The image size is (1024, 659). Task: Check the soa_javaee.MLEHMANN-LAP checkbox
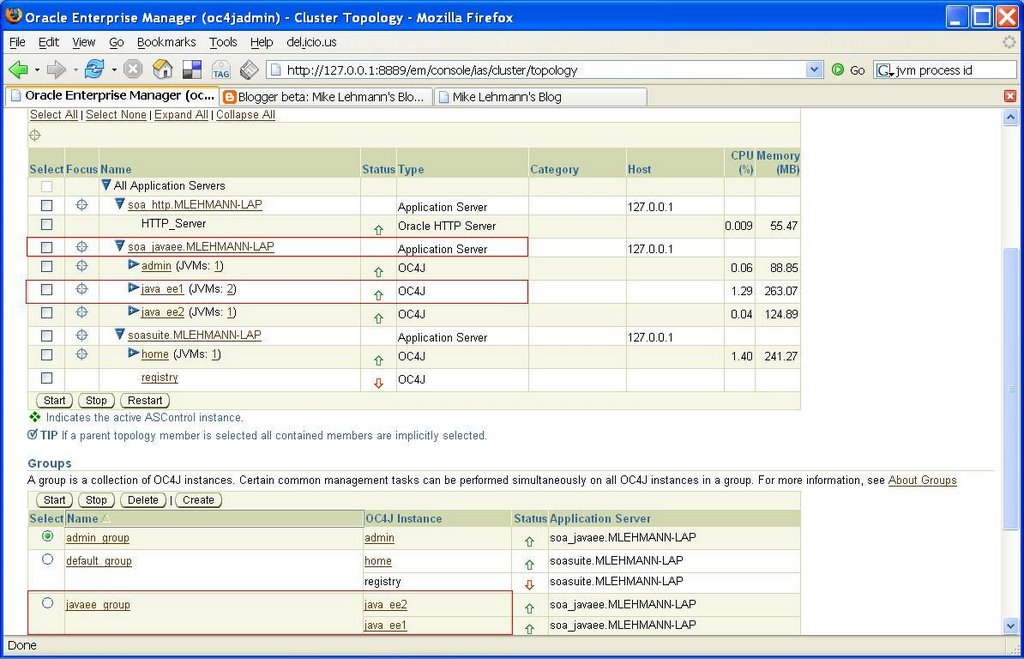point(46,248)
